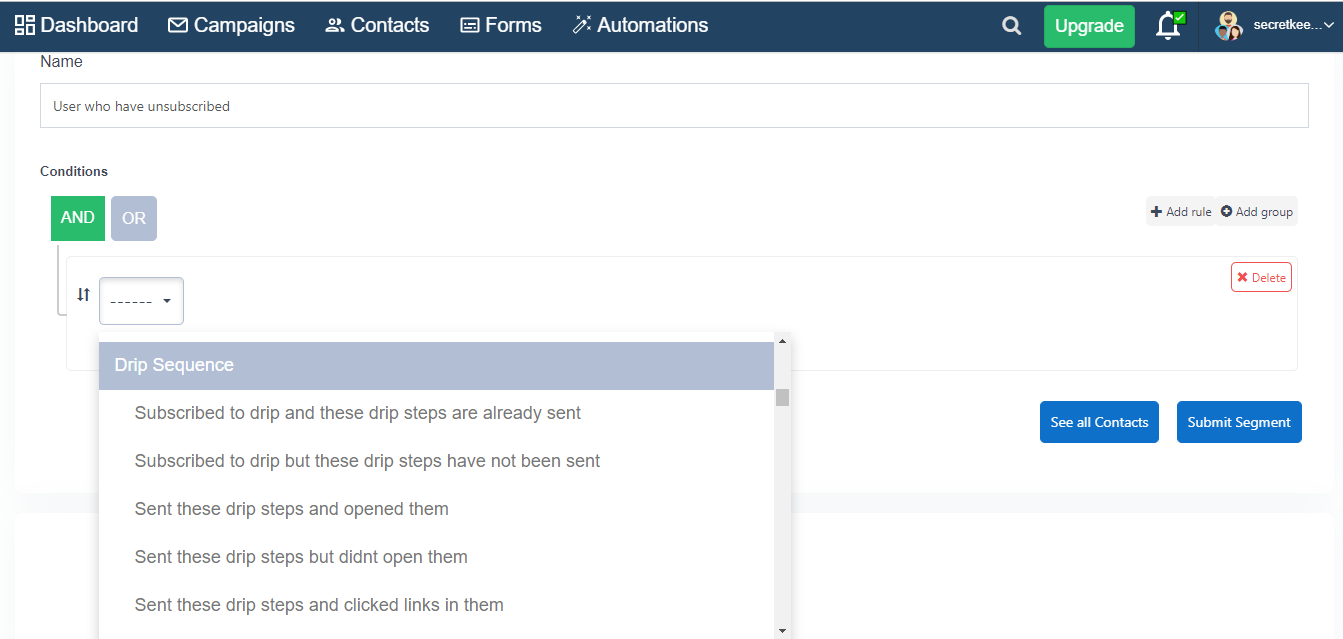Expand the account dropdown chevron
Image resolution: width=1343 pixels, height=639 pixels.
click(x=1329, y=26)
